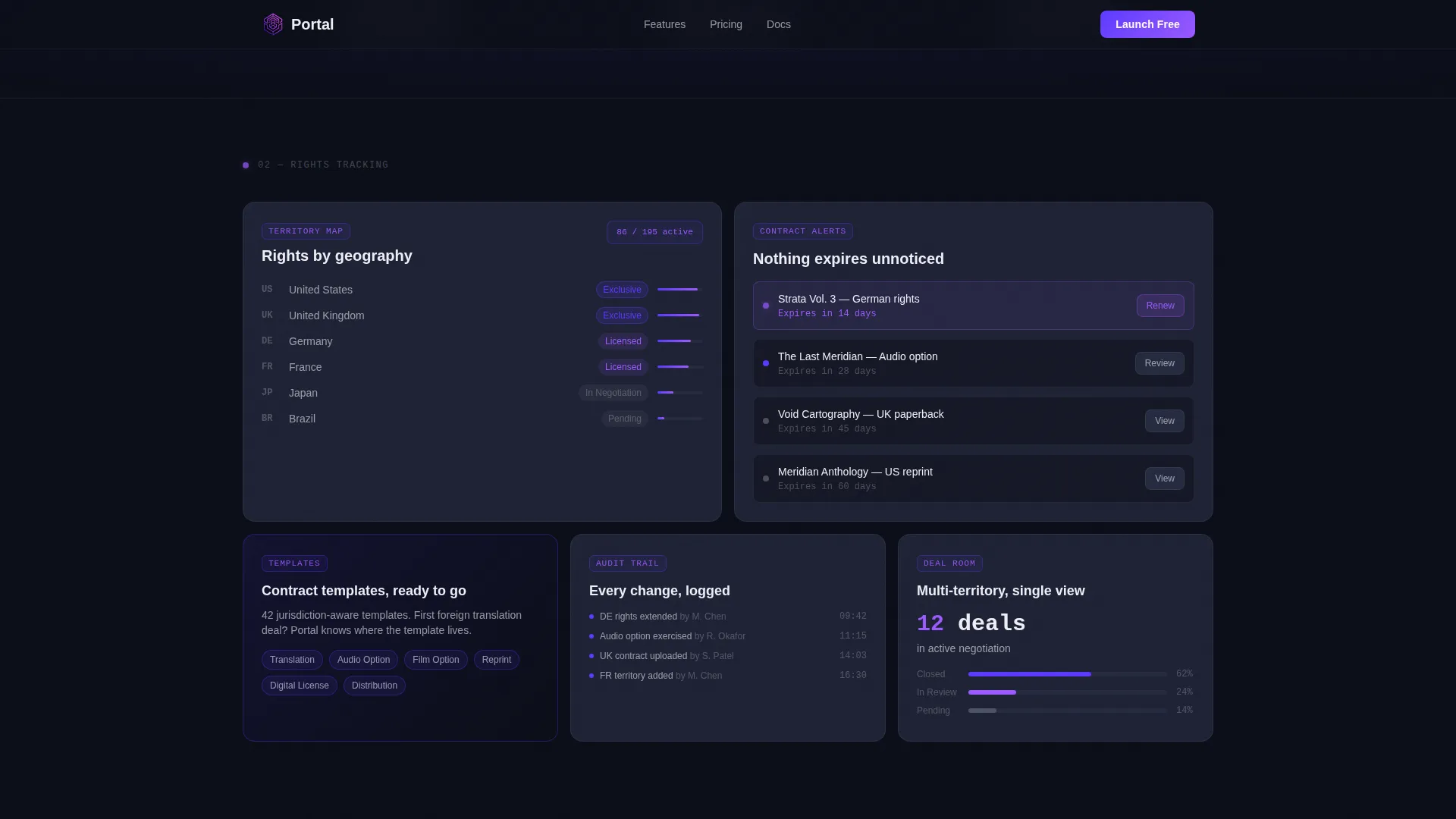This screenshot has height=819, width=1456.
Task: Click the 86 / 195 active counter badge
Action: click(x=654, y=232)
